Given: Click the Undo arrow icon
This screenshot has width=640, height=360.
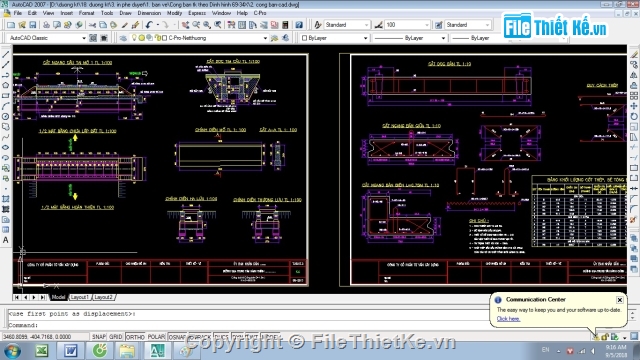Looking at the screenshot, I should click(x=149, y=25).
